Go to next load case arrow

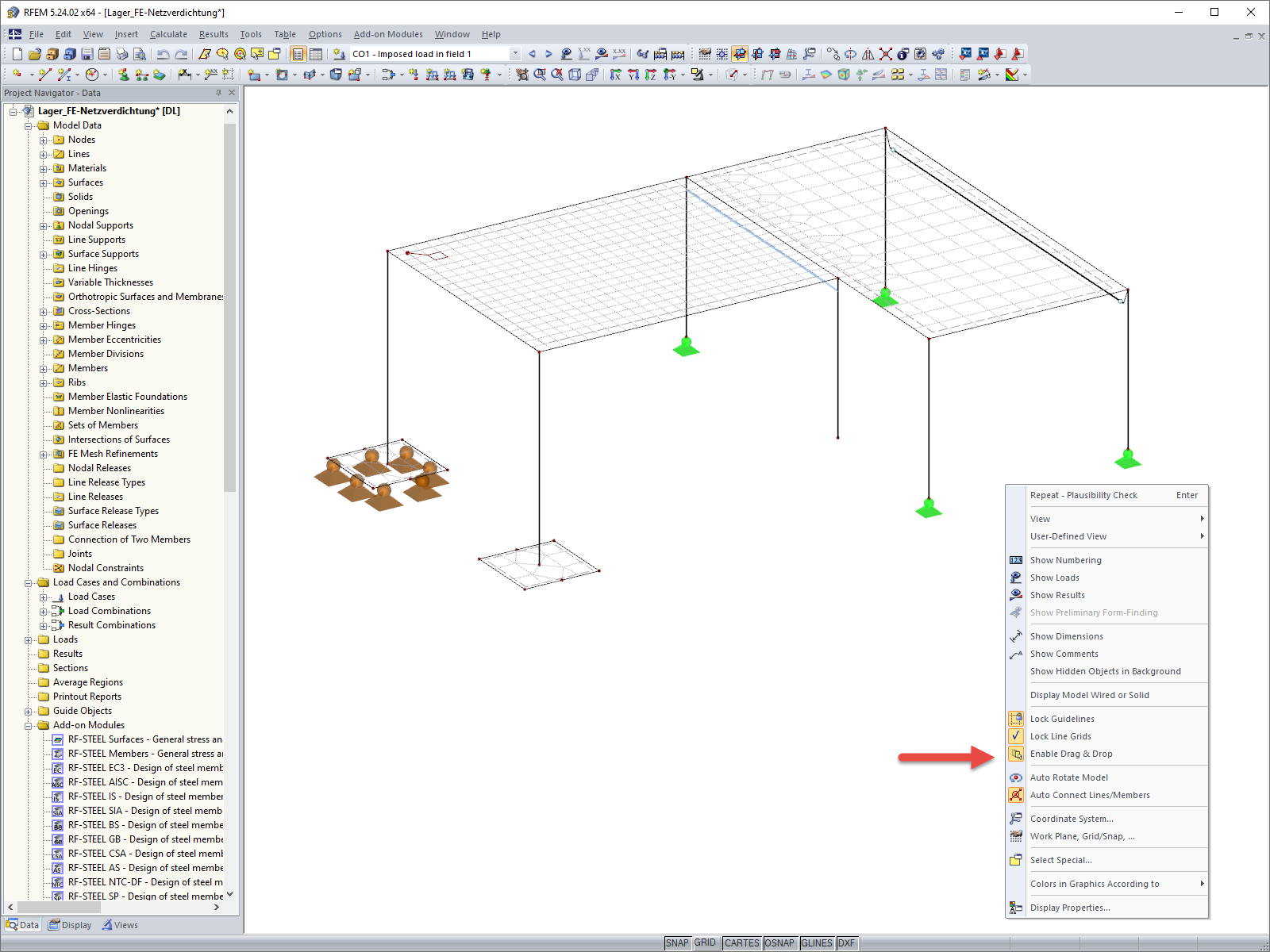548,54
